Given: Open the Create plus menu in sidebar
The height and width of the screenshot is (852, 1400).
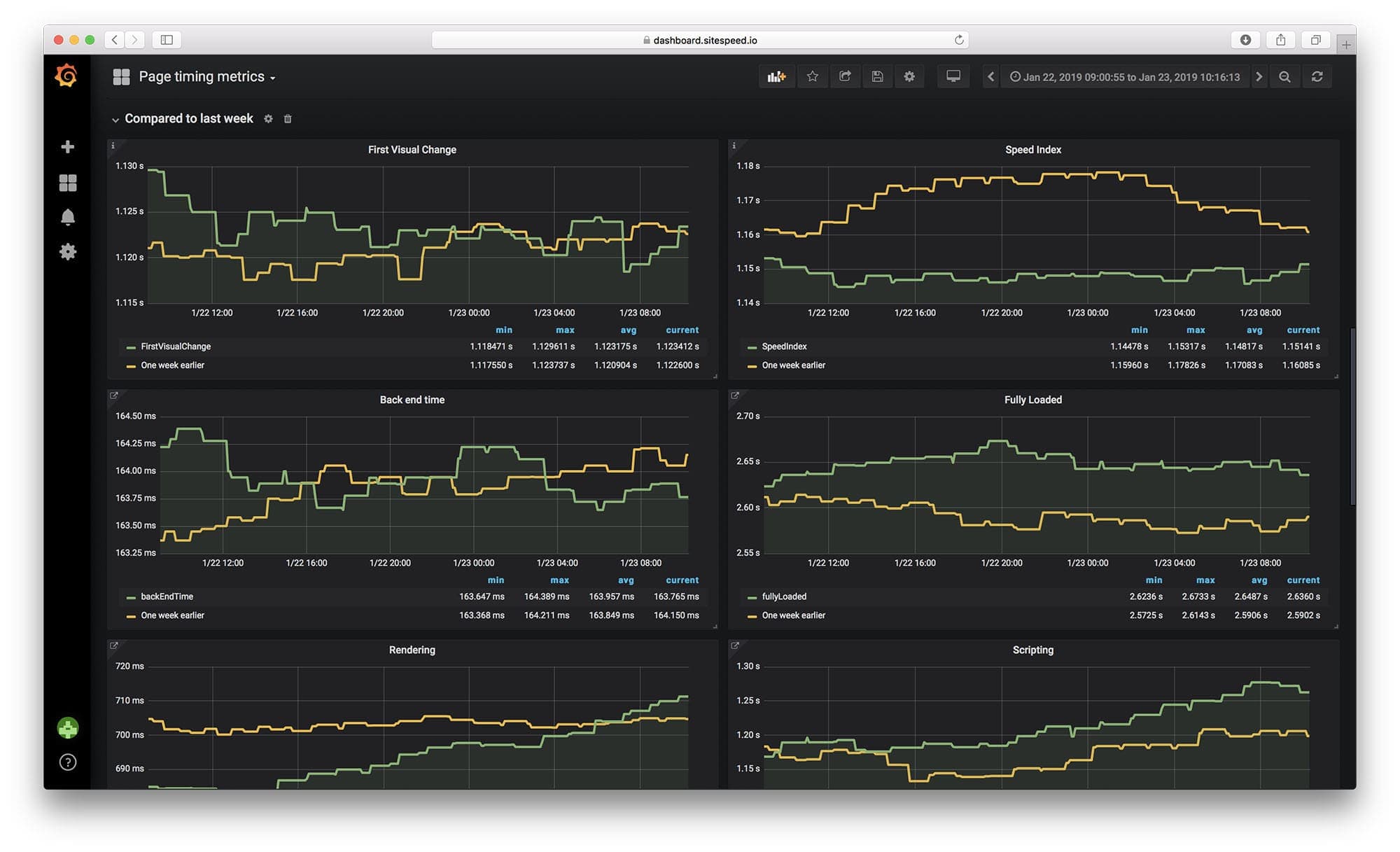Looking at the screenshot, I should 68,147.
